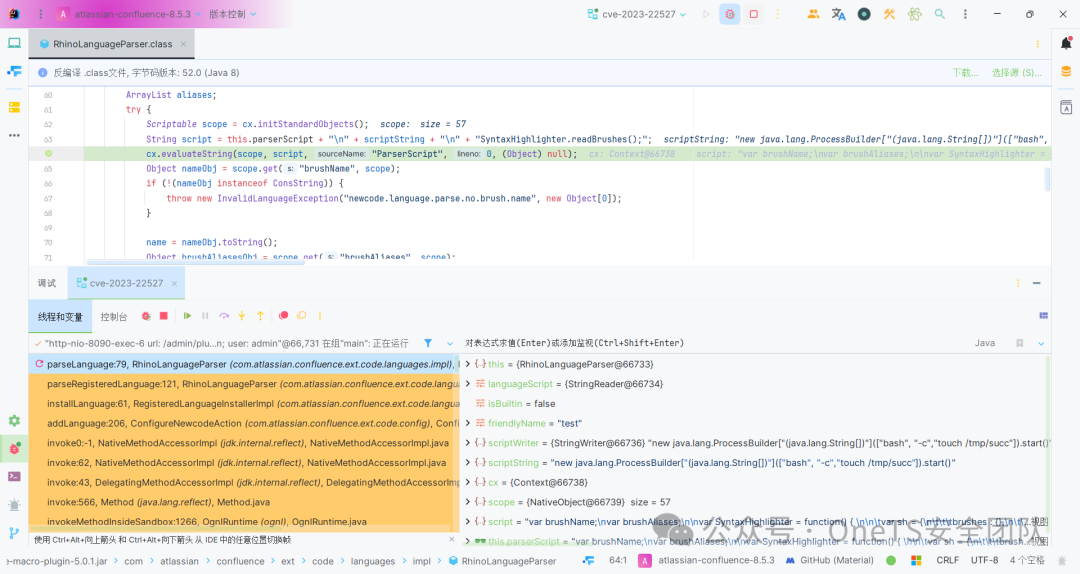
Task: Click the green atom plugin icon
Action: click(914, 14)
